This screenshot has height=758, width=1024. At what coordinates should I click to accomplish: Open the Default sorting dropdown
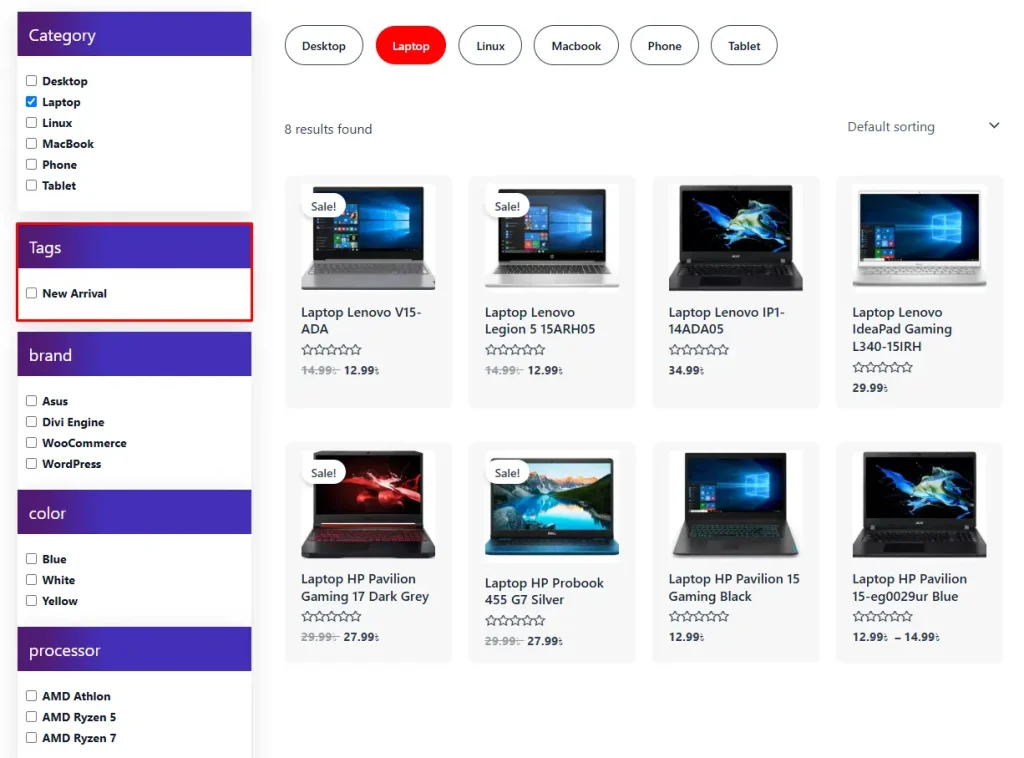[923, 127]
